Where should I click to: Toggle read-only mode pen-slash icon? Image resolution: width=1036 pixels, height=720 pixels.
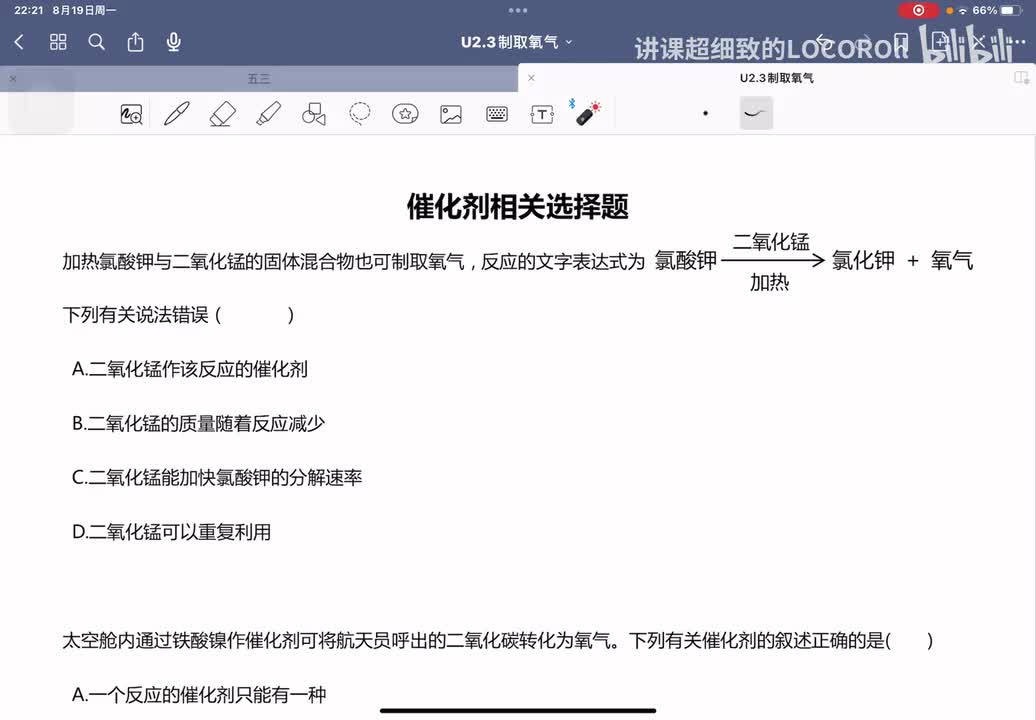point(979,42)
